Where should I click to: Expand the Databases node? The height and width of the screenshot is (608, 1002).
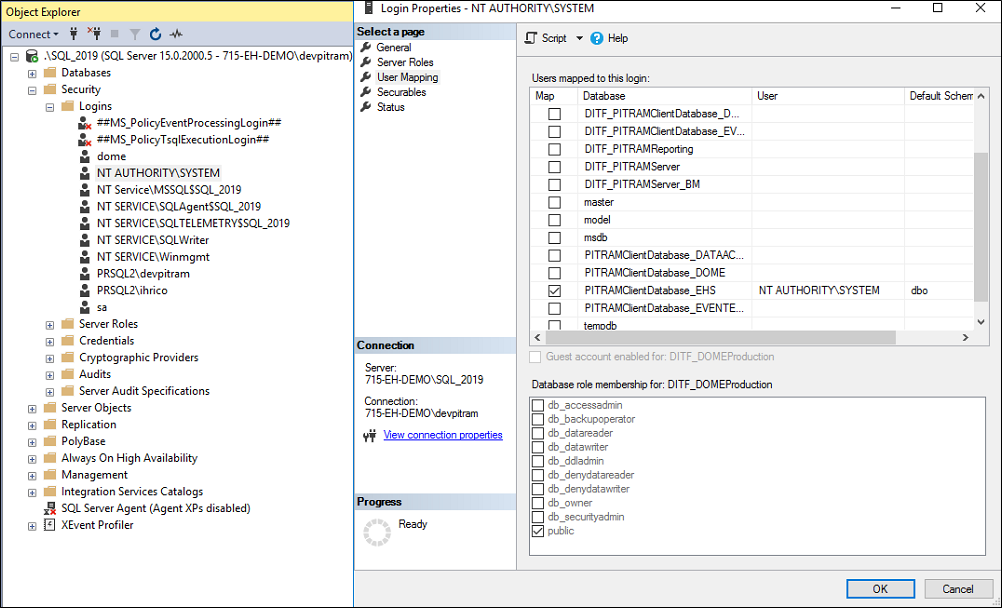tap(32, 74)
